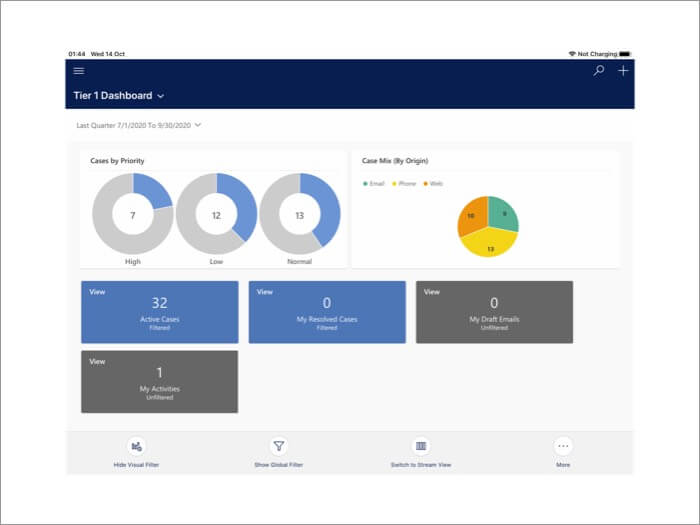Click the Switch to Stream View icon
The width and height of the screenshot is (700, 525).
click(421, 446)
